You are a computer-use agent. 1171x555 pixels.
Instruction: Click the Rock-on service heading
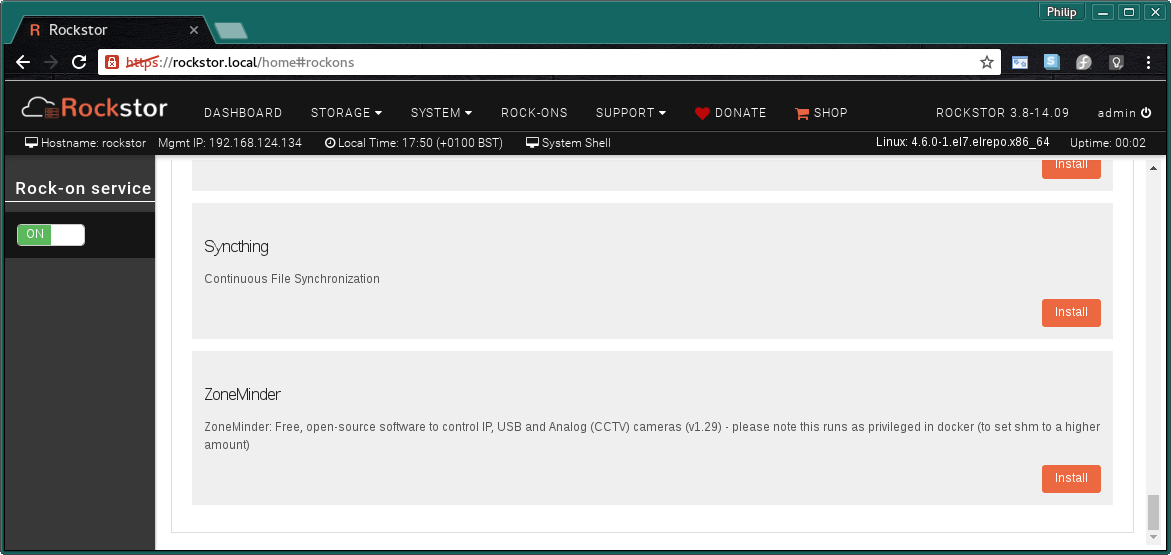(x=83, y=188)
